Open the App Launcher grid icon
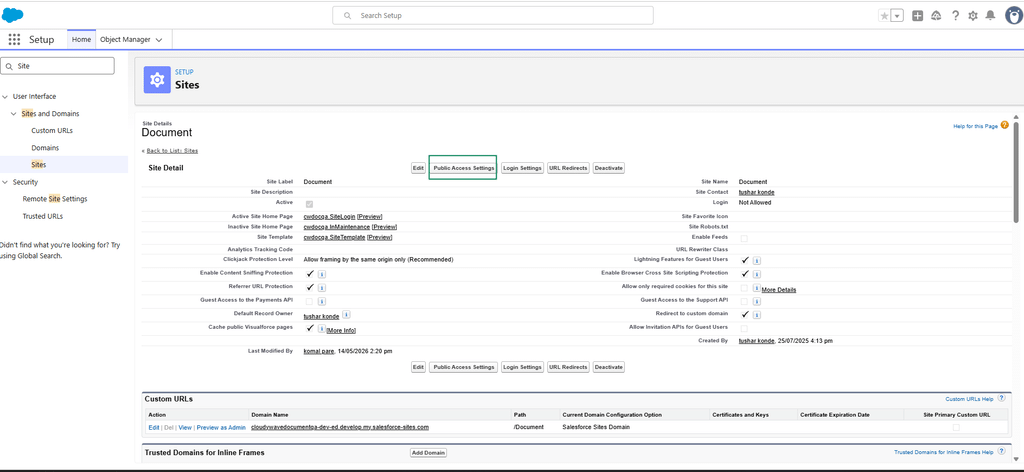The image size is (1024, 472). [x=14, y=39]
